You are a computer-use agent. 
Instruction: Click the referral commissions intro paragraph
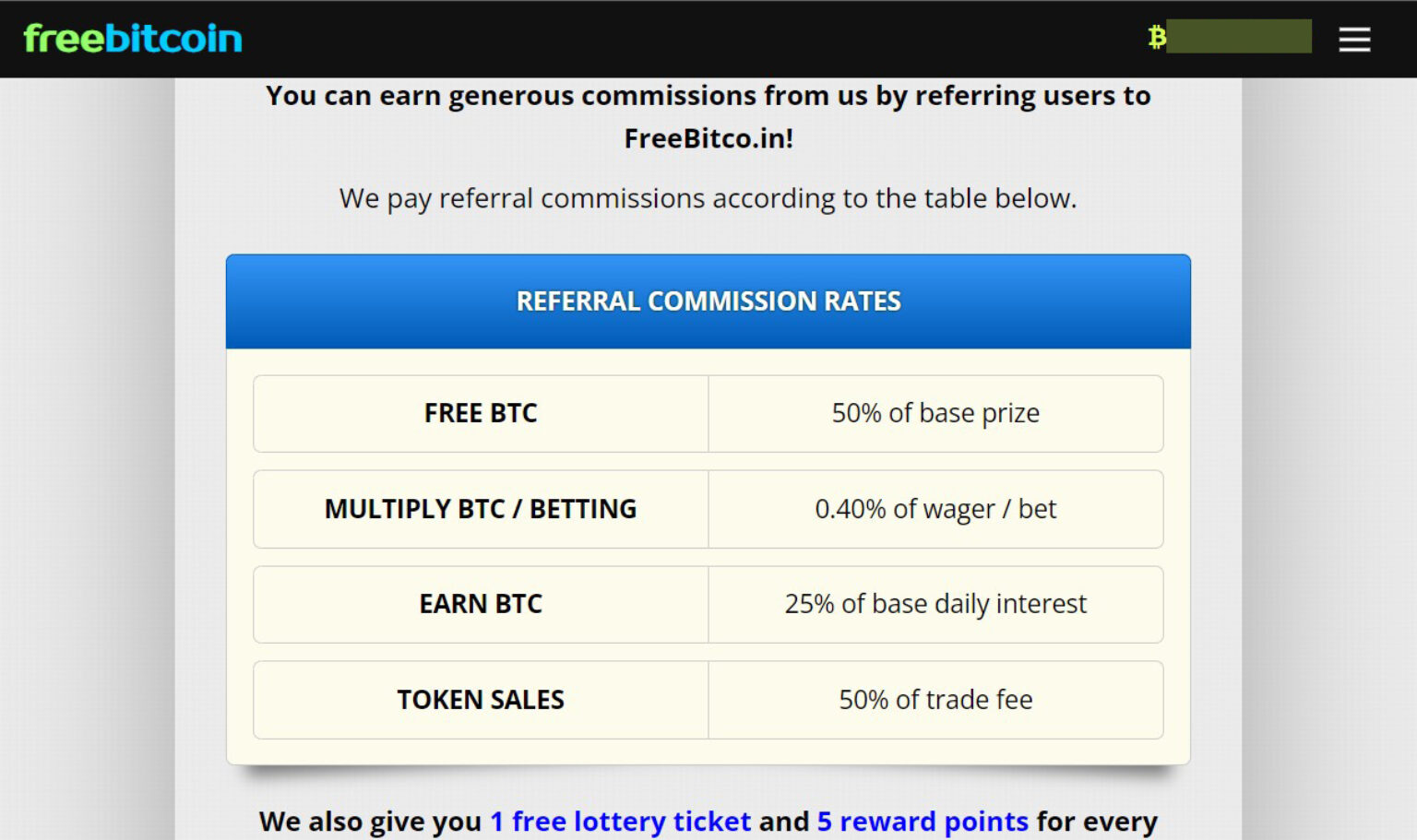[x=708, y=198]
